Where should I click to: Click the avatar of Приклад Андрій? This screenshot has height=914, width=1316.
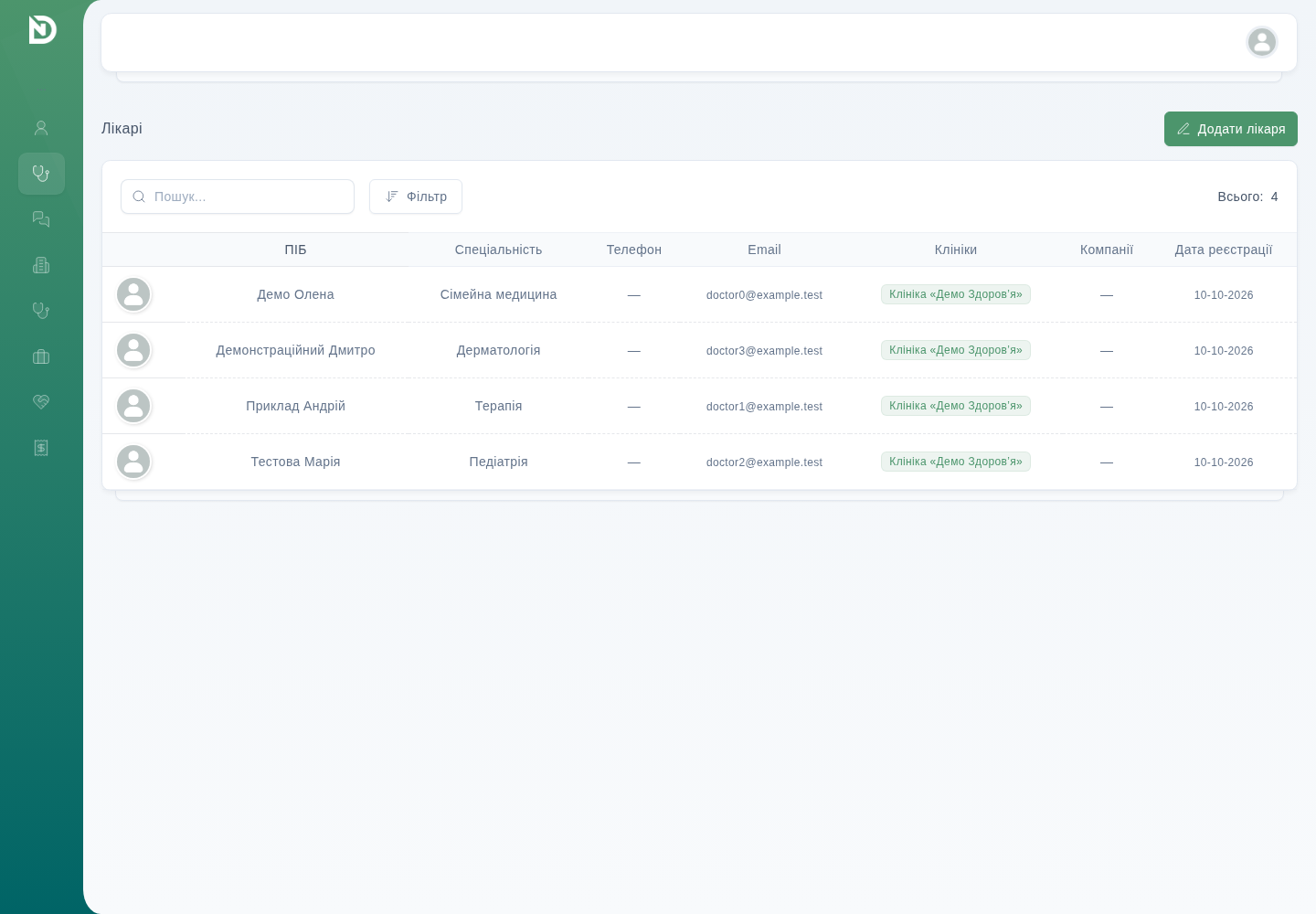coord(133,406)
